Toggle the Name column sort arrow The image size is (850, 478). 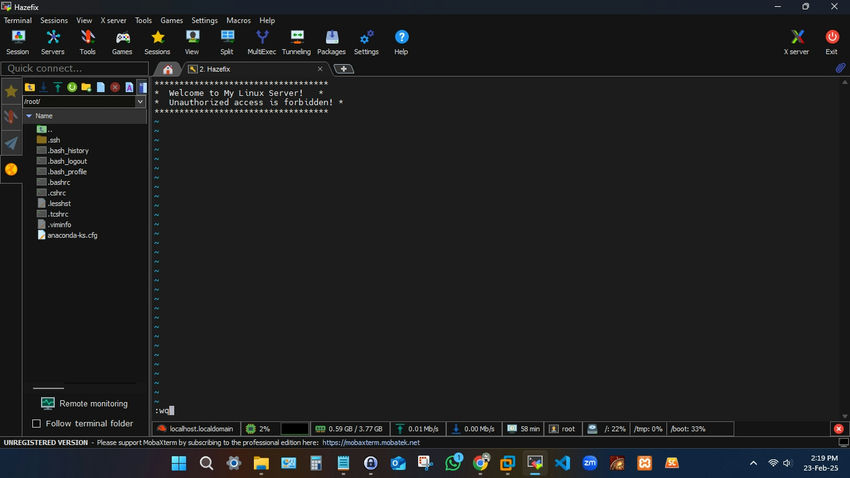(29, 116)
